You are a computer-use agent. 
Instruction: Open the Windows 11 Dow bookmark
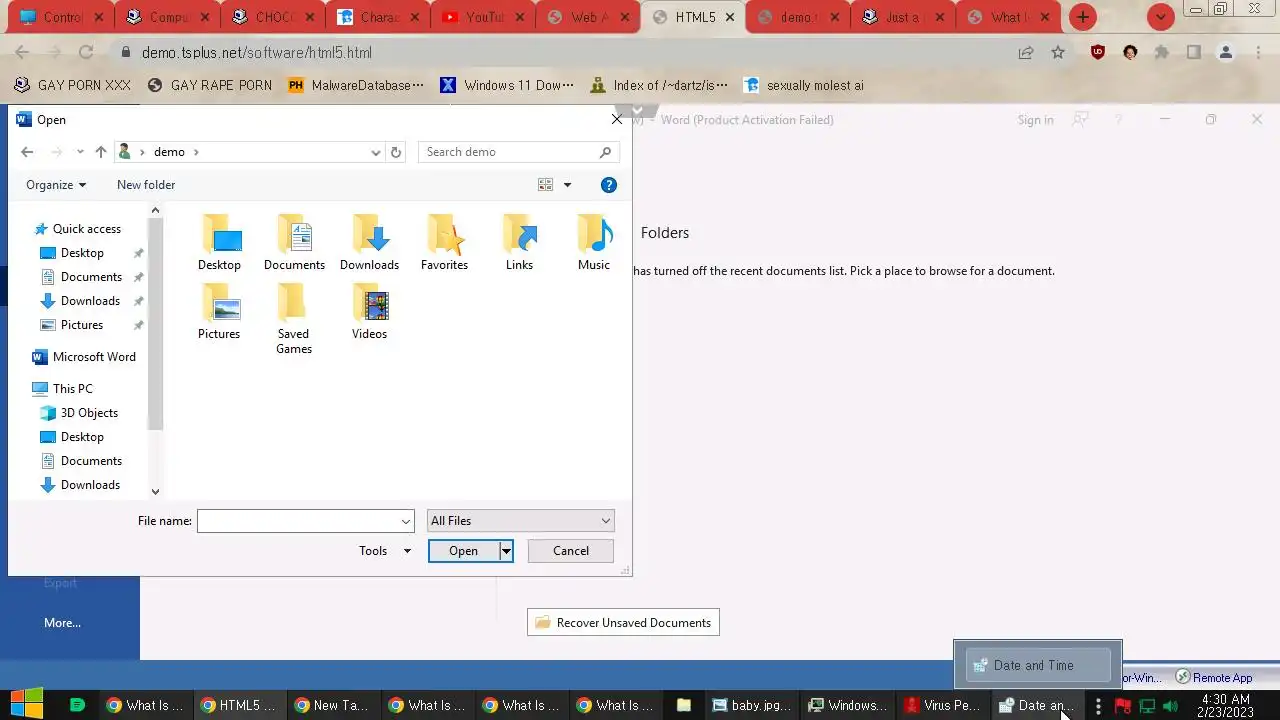point(508,86)
